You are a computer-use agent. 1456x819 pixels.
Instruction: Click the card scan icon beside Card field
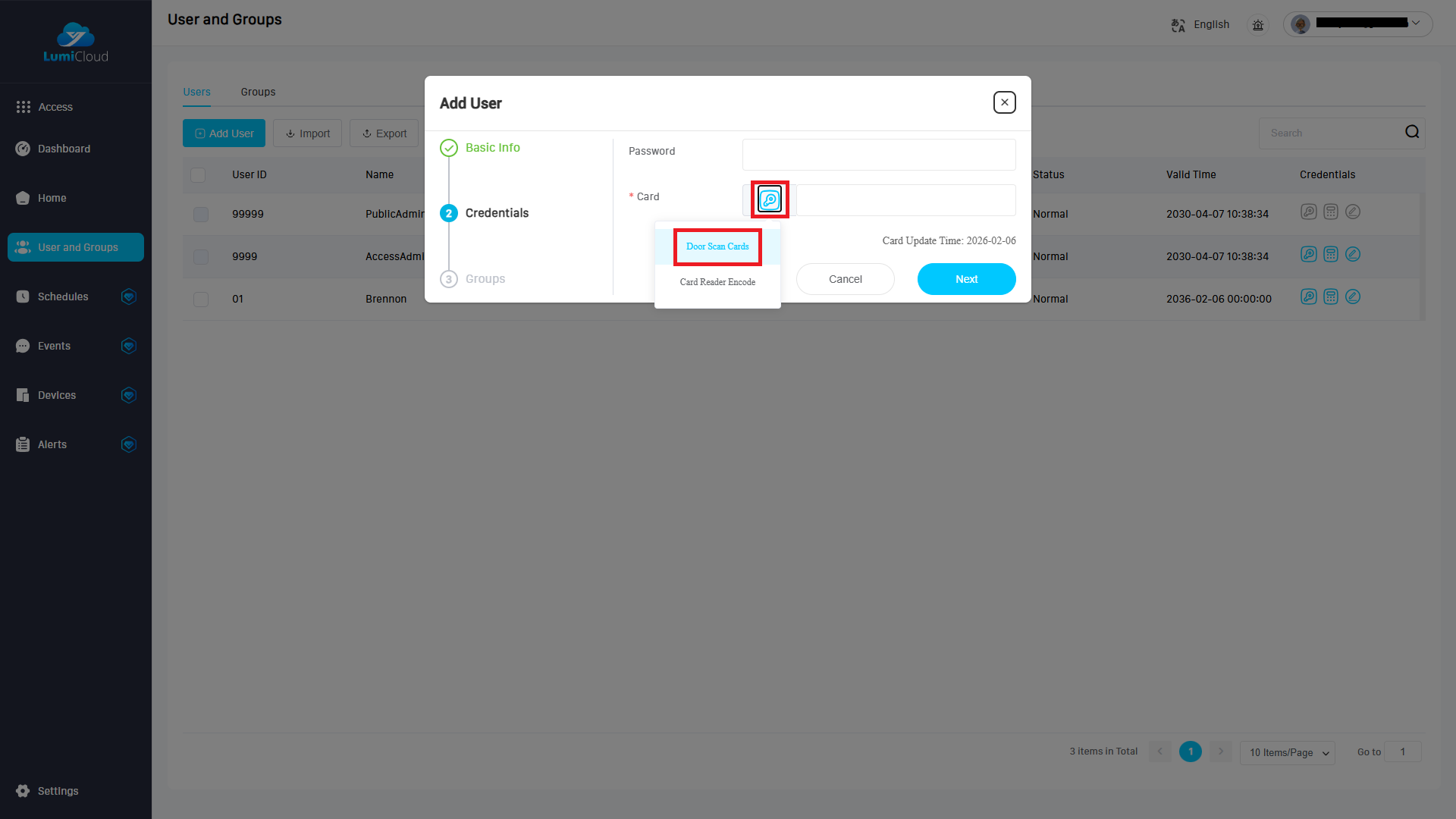pos(770,199)
